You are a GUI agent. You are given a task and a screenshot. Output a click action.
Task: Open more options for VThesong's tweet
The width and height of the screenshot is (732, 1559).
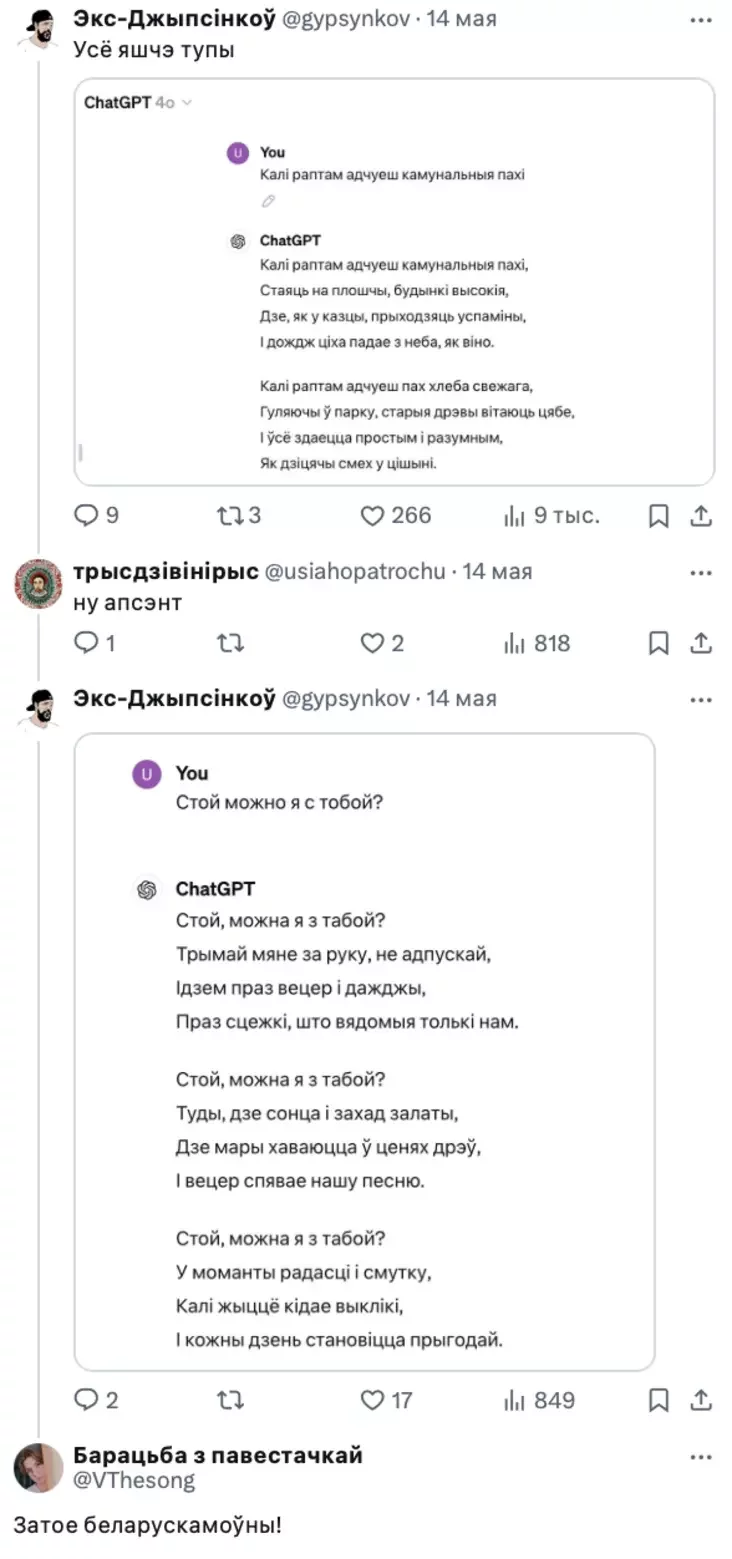701,1456
